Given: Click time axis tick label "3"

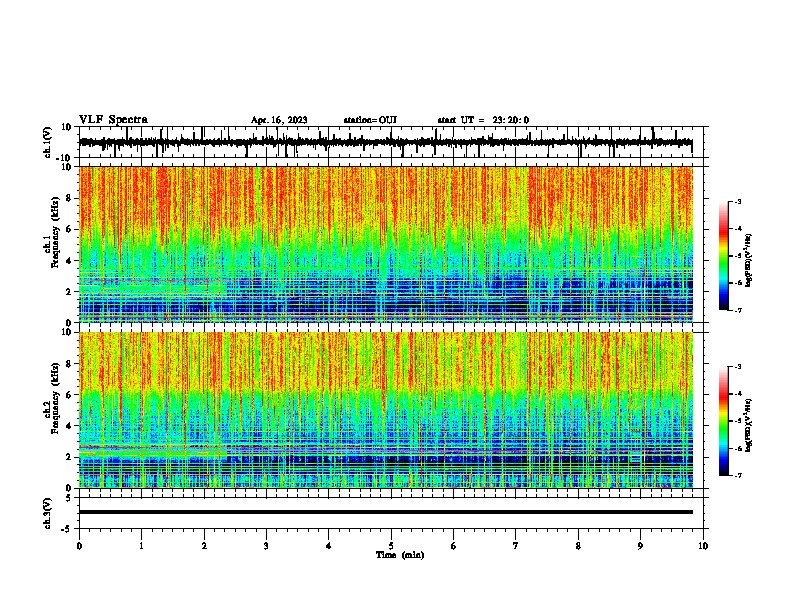Looking at the screenshot, I should [x=266, y=546].
